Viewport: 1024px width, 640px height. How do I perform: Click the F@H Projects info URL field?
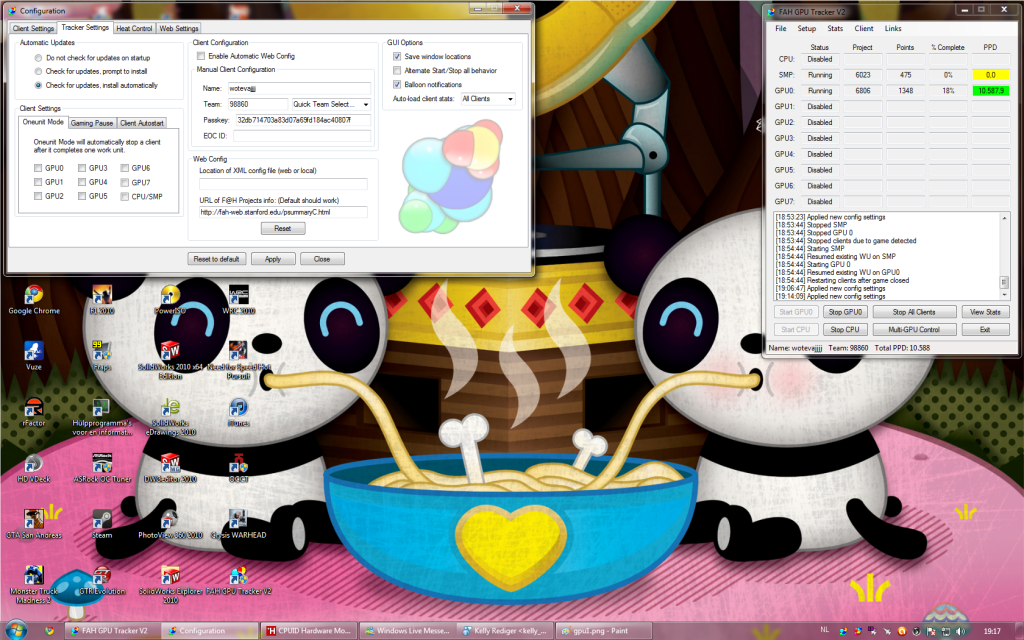[283, 212]
